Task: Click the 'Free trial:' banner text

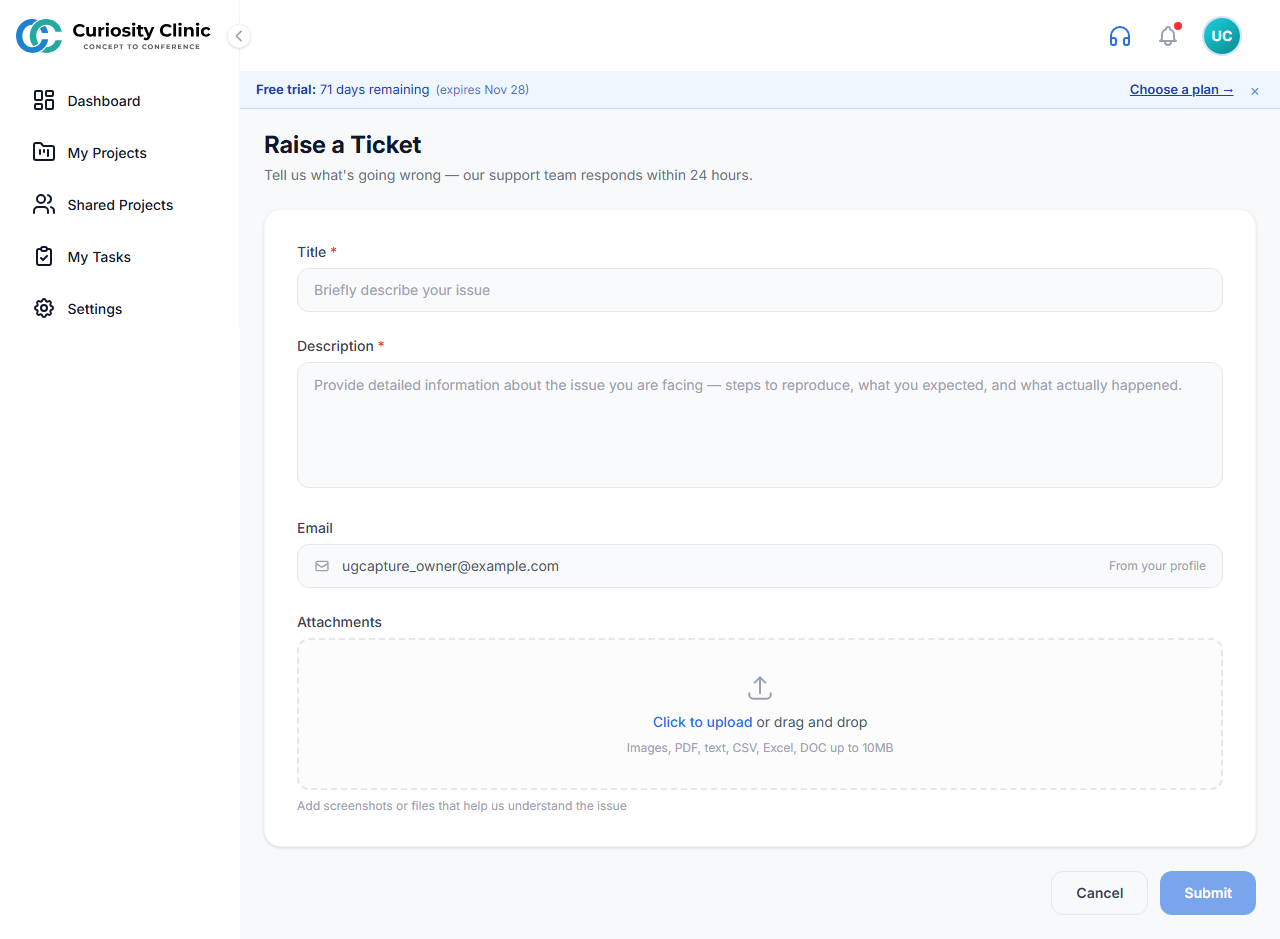Action: (286, 89)
